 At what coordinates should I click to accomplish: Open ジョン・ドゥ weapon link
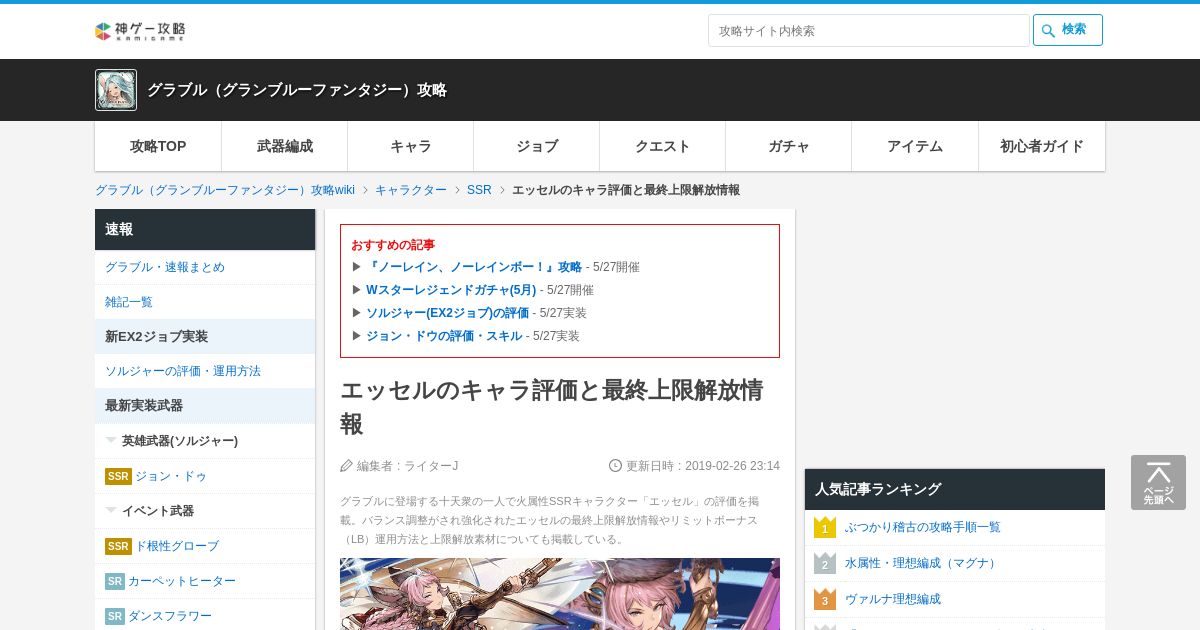[x=171, y=476]
